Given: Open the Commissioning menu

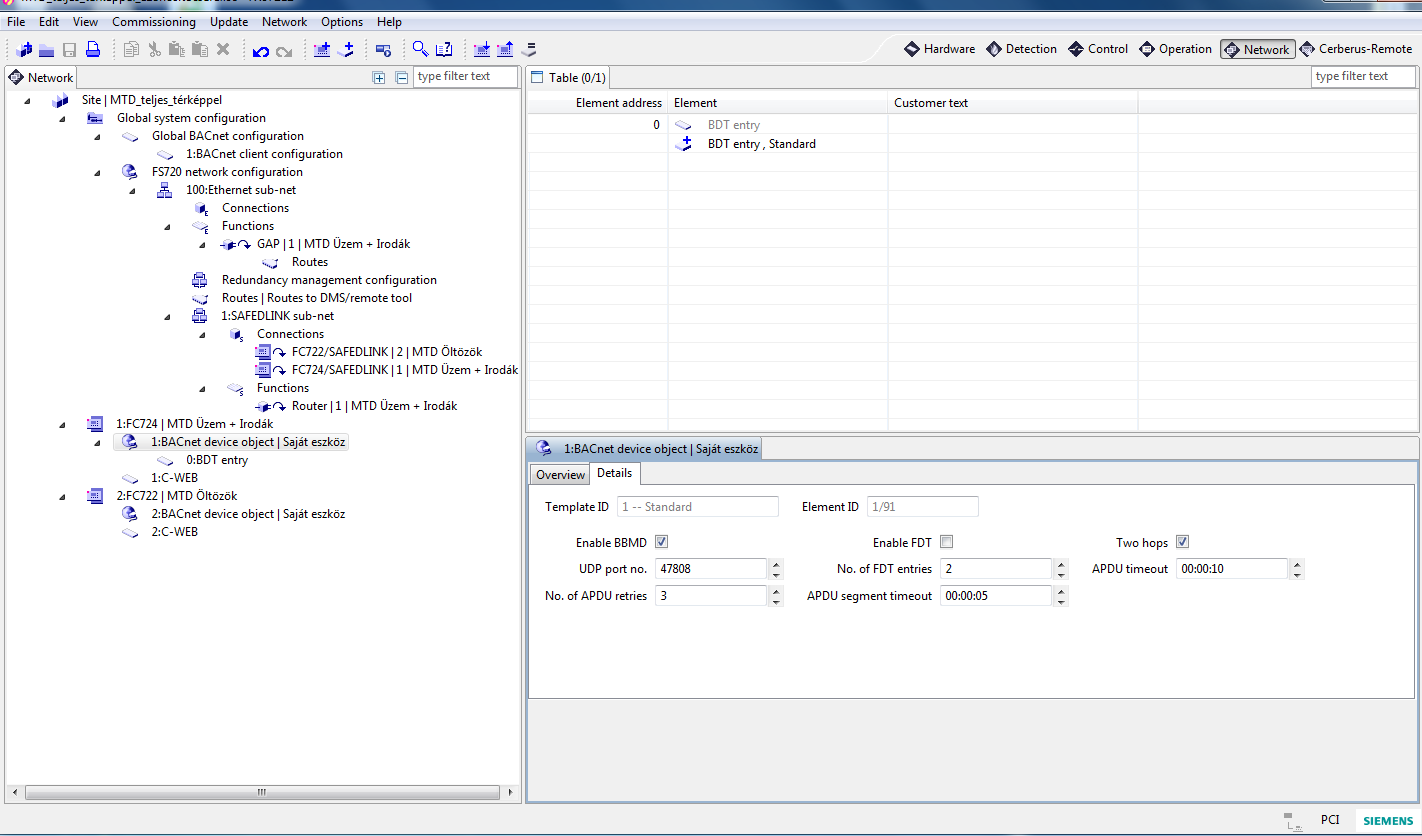Looking at the screenshot, I should pos(153,21).
